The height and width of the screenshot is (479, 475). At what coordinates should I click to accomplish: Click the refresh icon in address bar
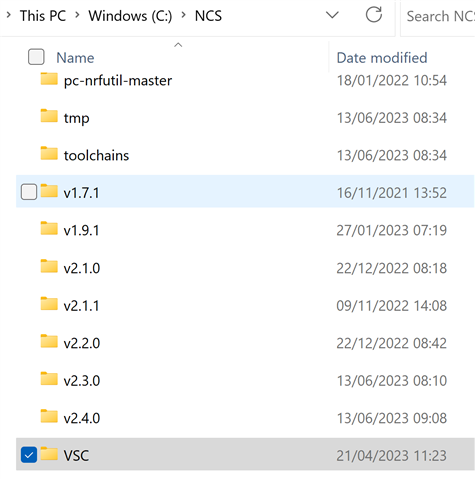point(374,15)
